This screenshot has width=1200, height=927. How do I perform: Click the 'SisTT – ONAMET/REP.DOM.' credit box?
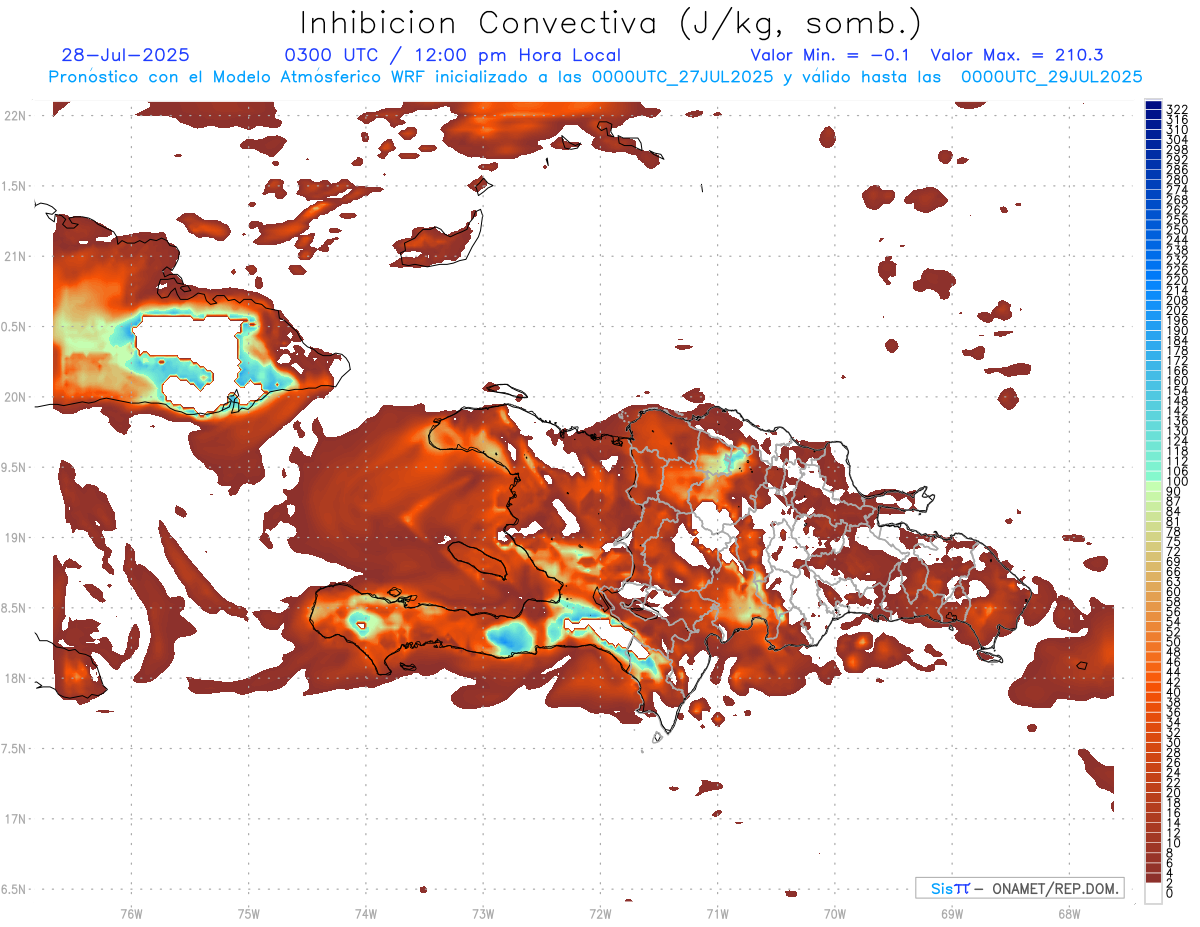point(1019,888)
